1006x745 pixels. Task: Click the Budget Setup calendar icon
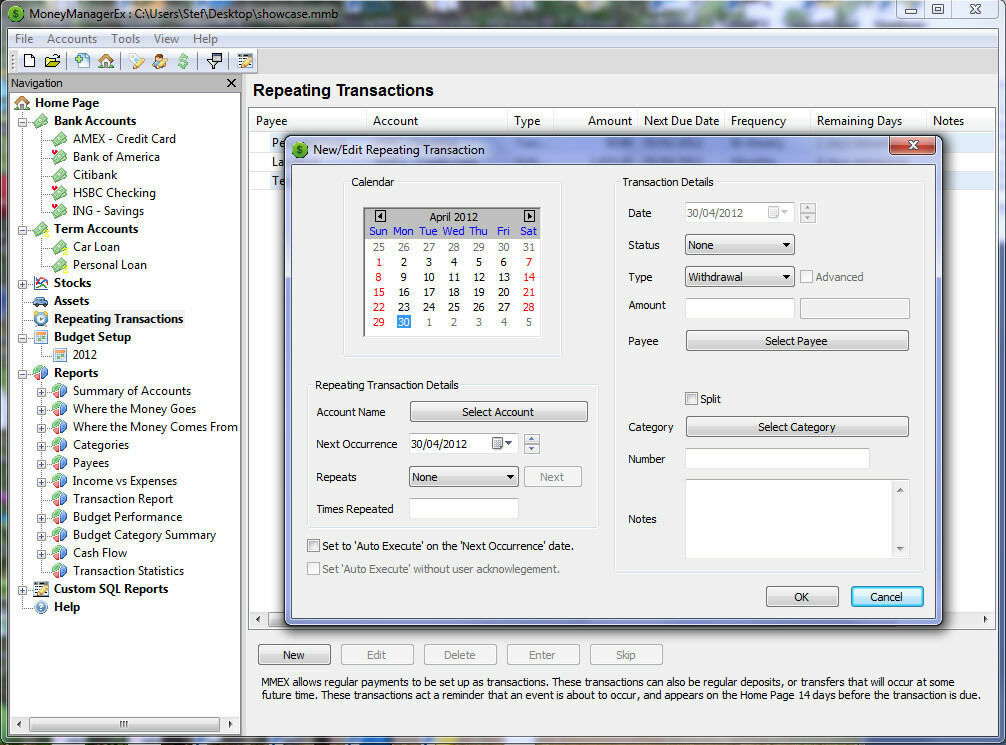pyautogui.click(x=41, y=337)
